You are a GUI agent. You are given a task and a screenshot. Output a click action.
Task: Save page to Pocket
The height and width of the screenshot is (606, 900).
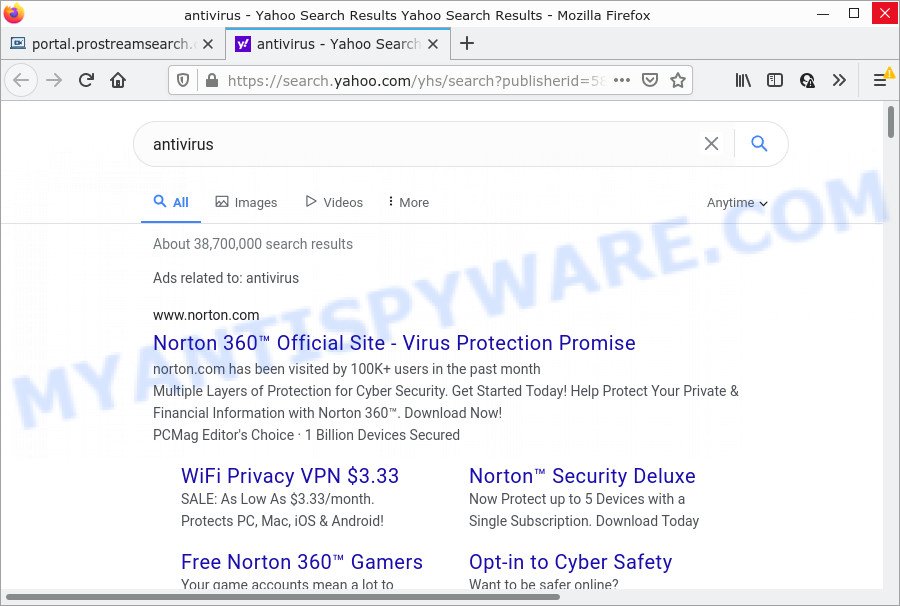650,80
